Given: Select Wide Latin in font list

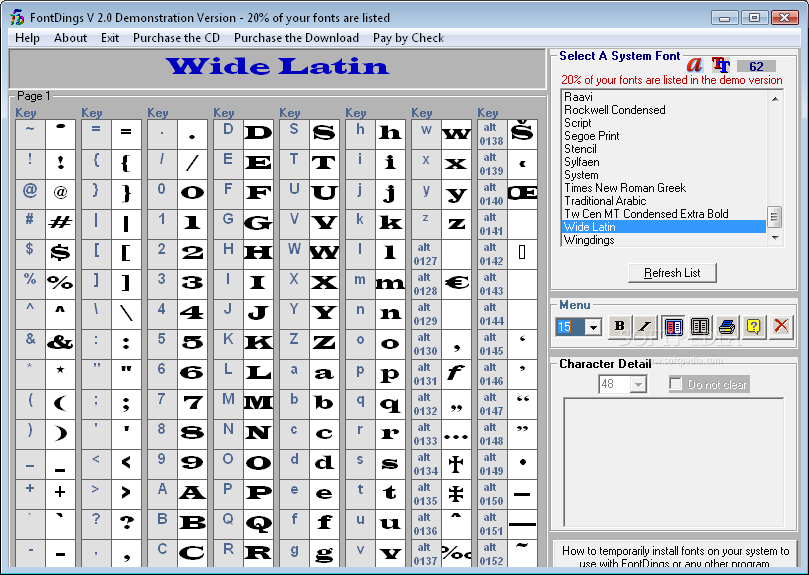Looking at the screenshot, I should (x=664, y=227).
